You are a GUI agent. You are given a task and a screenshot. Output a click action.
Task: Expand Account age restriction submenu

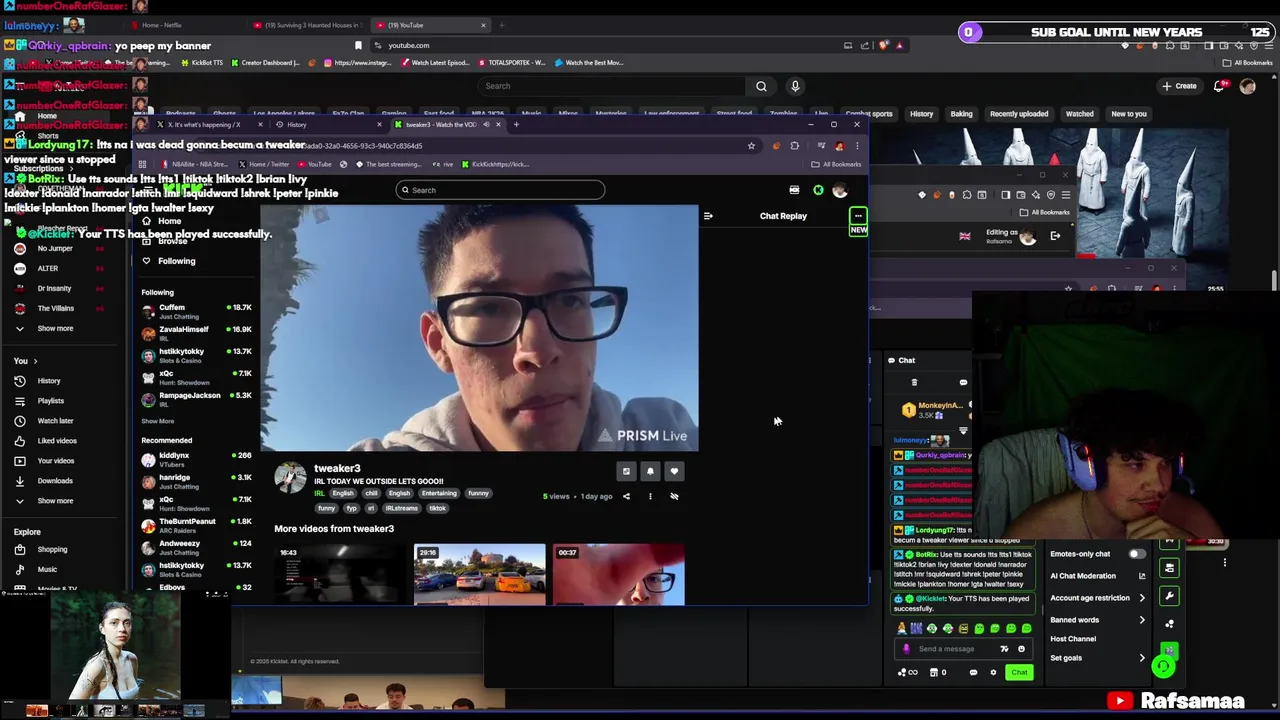click(x=1097, y=598)
